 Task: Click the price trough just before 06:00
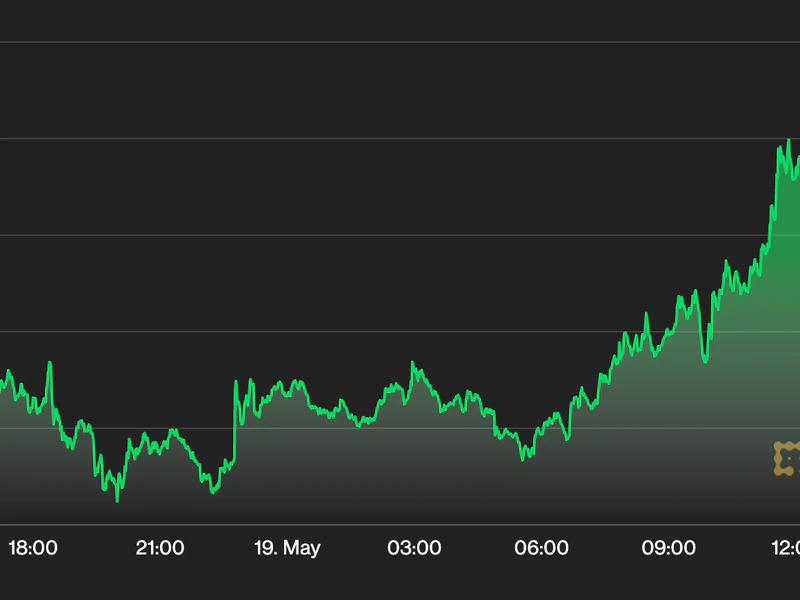point(523,459)
